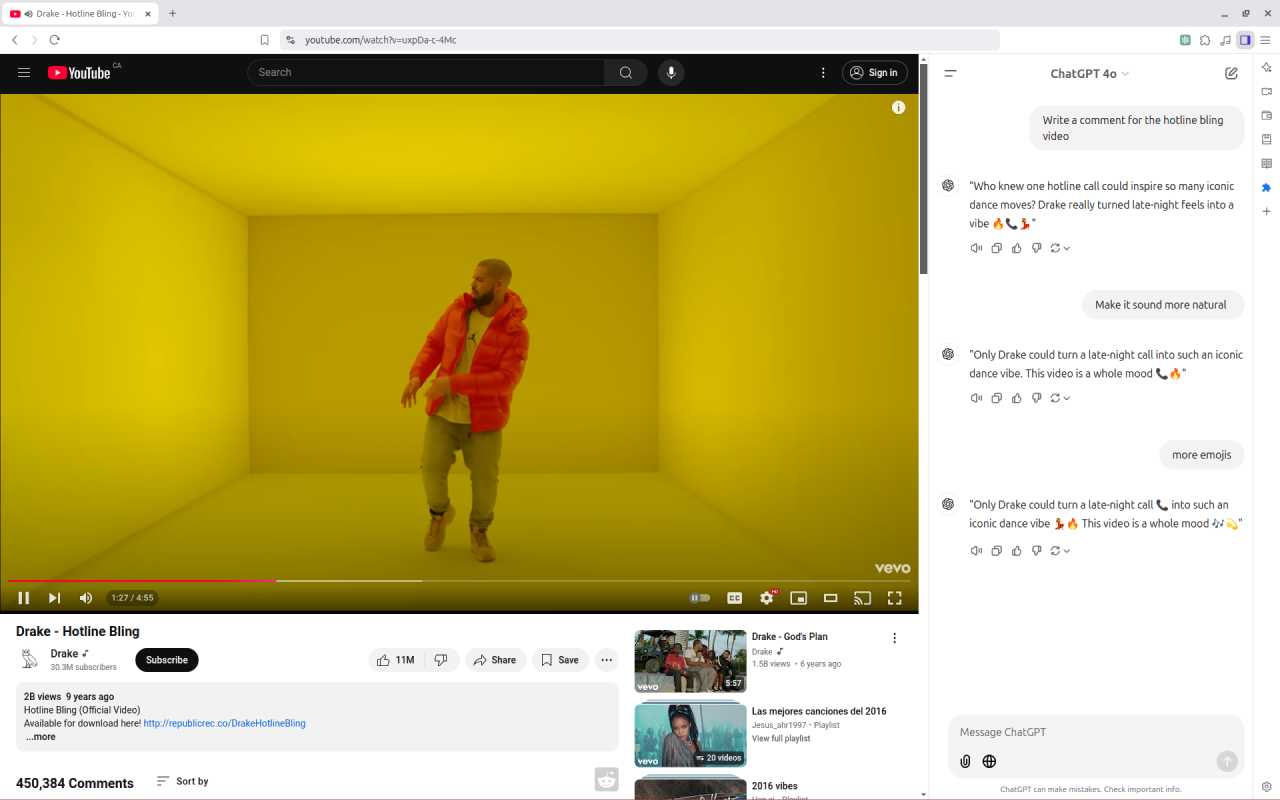Image resolution: width=1280 pixels, height=800 pixels.
Task: Switch to theater mode
Action: click(830, 597)
